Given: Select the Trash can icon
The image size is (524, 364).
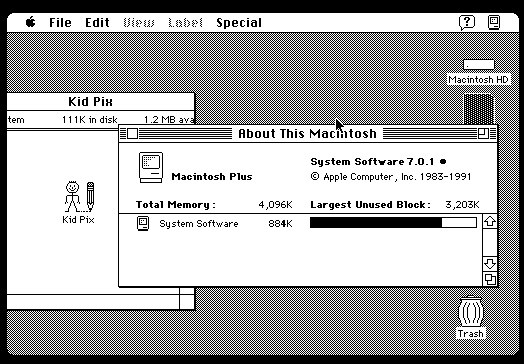Looking at the screenshot, I should coord(471,312).
